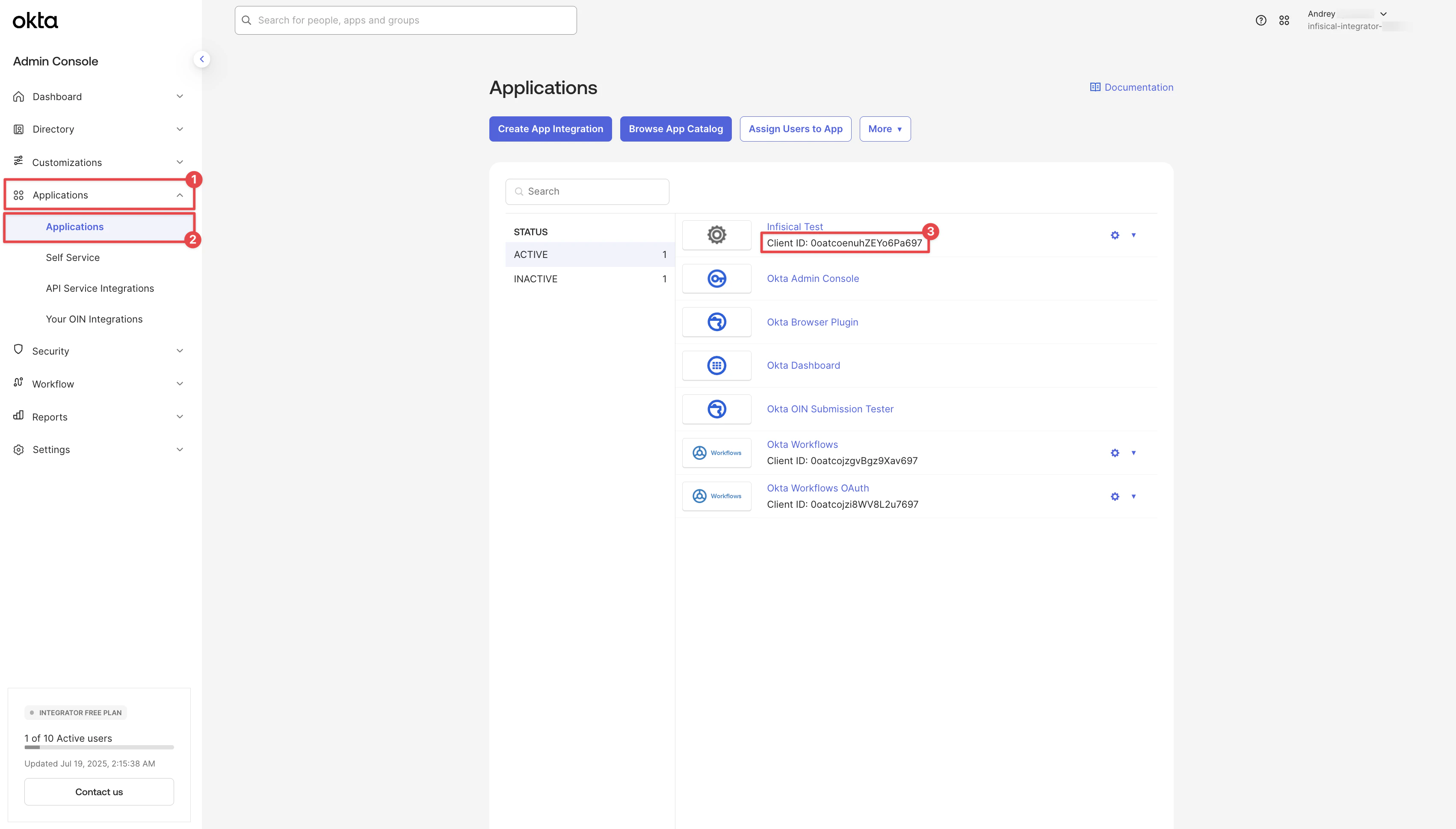
Task: Click the Reports chart icon
Action: point(19,416)
